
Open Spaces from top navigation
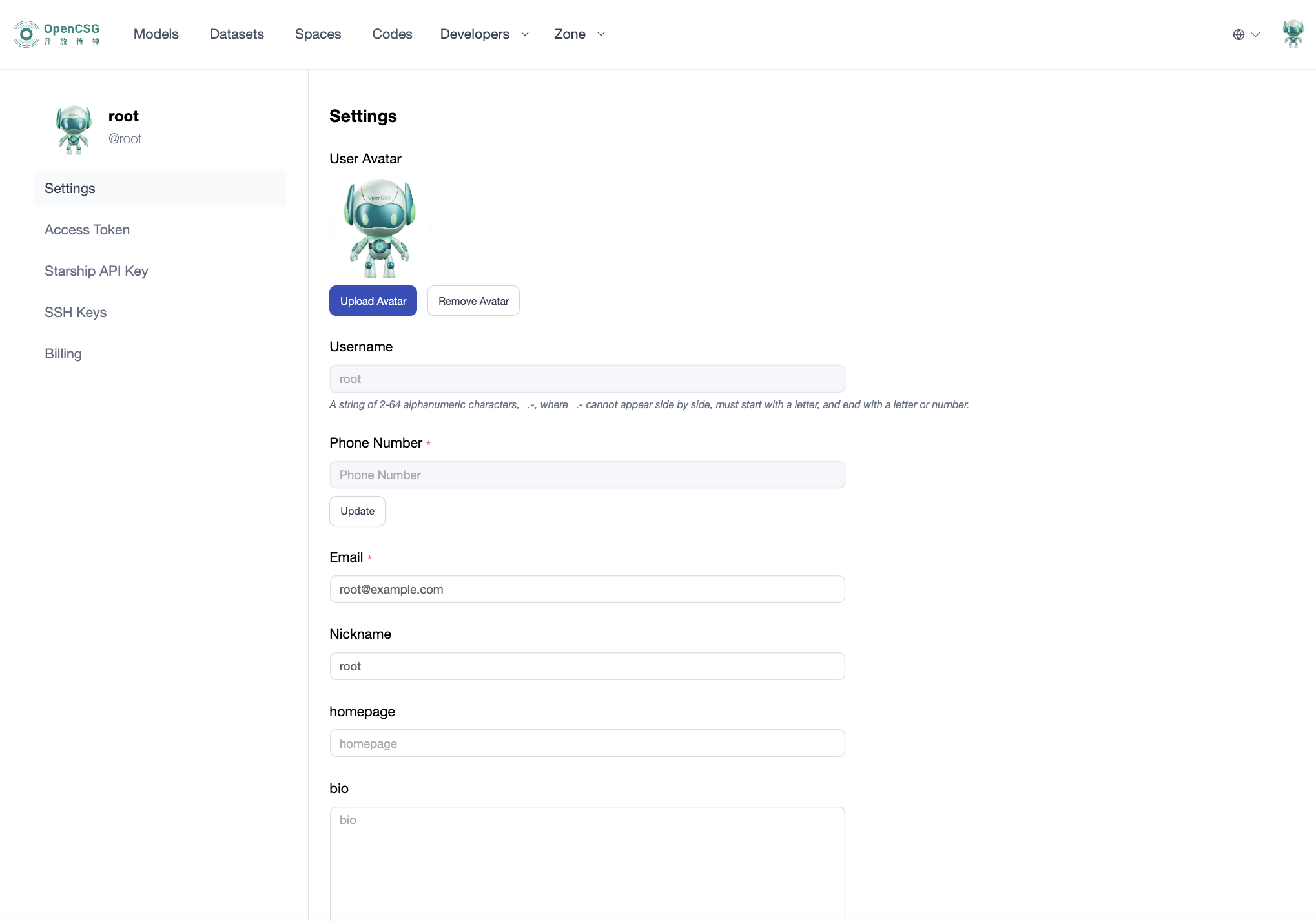[318, 34]
